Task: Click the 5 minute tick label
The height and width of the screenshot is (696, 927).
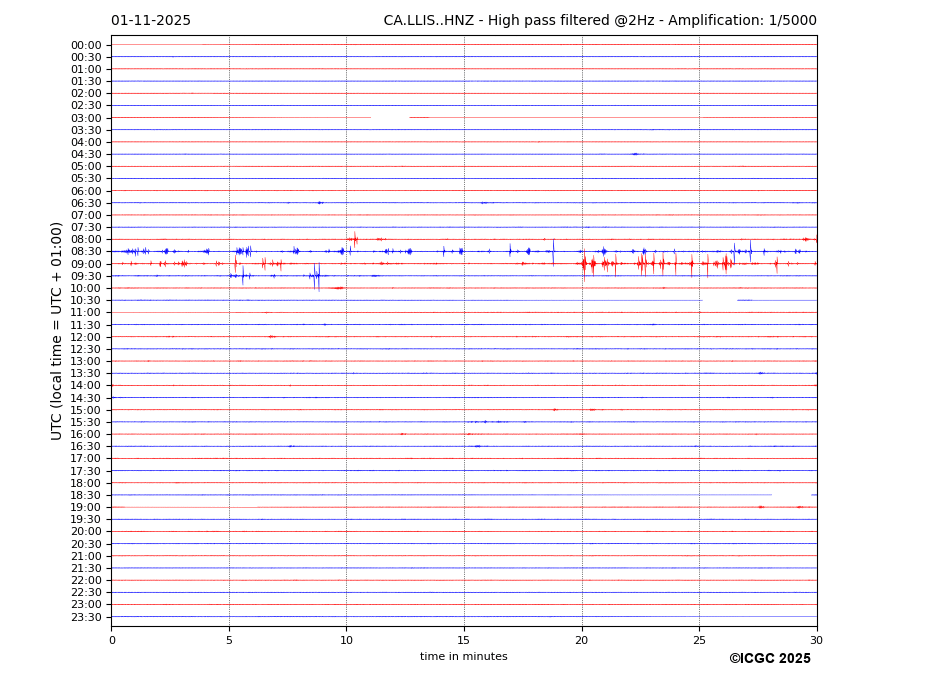Action: tap(229, 641)
